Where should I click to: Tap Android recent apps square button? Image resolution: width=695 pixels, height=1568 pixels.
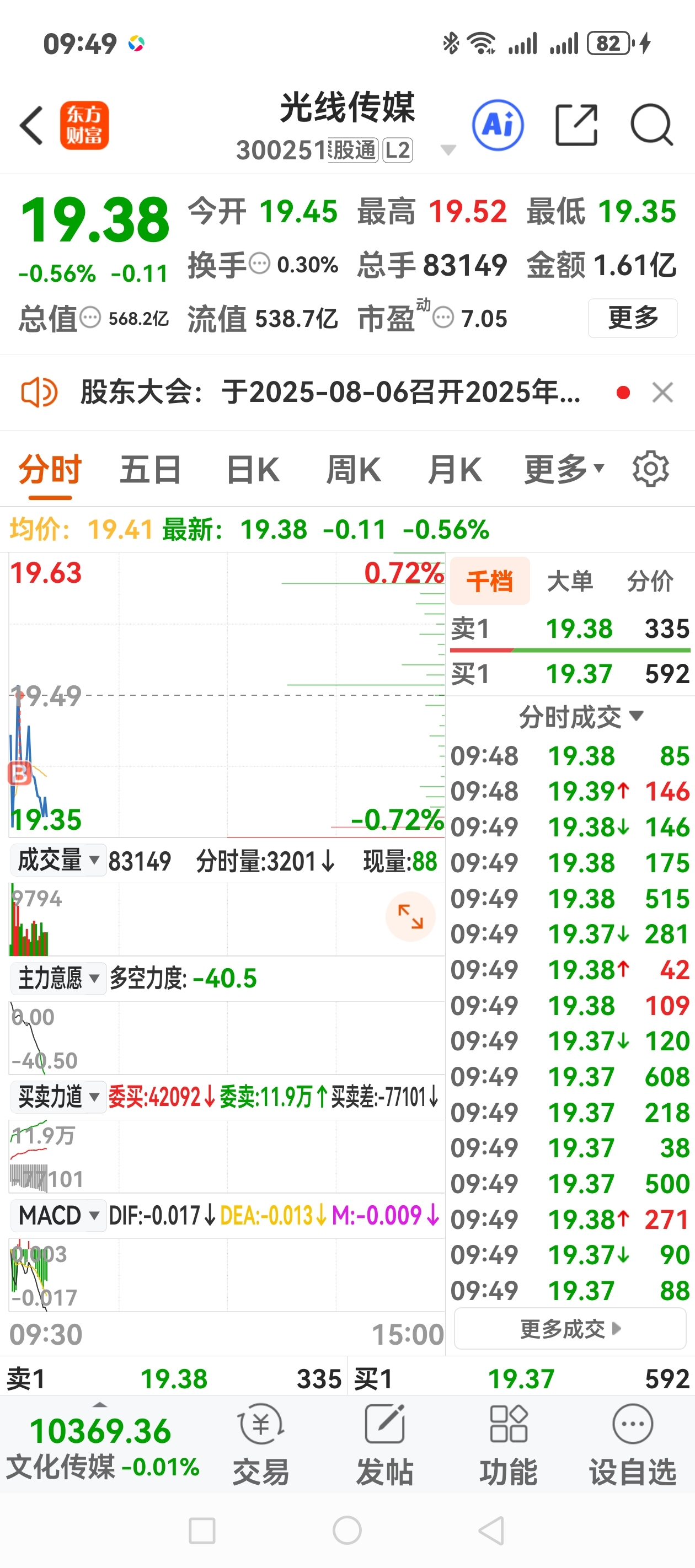coord(202,1531)
